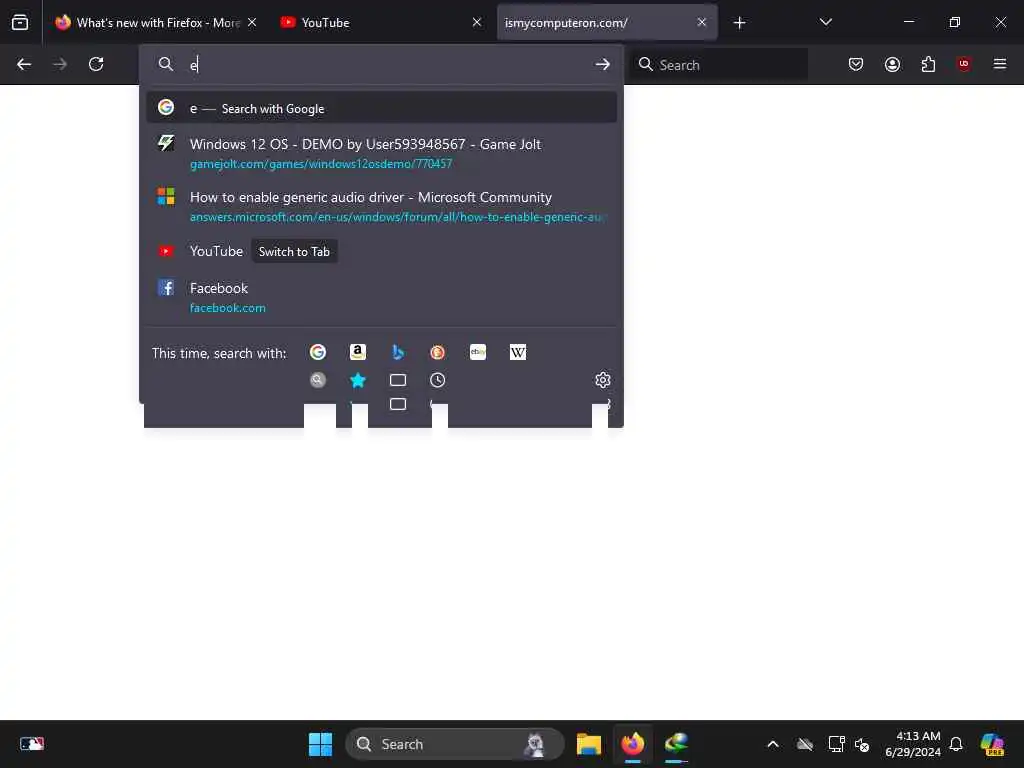Go forward one page
Image resolution: width=1024 pixels, height=768 pixels.
click(60, 64)
